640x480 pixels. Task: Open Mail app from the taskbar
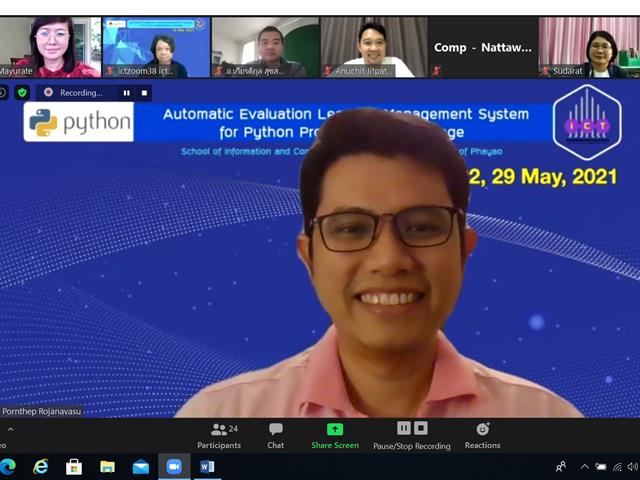pyautogui.click(x=141, y=467)
